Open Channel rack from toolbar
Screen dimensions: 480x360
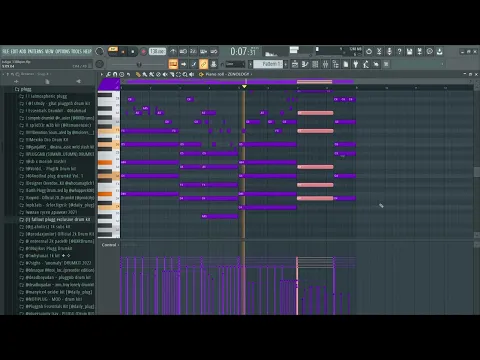coord(315,64)
